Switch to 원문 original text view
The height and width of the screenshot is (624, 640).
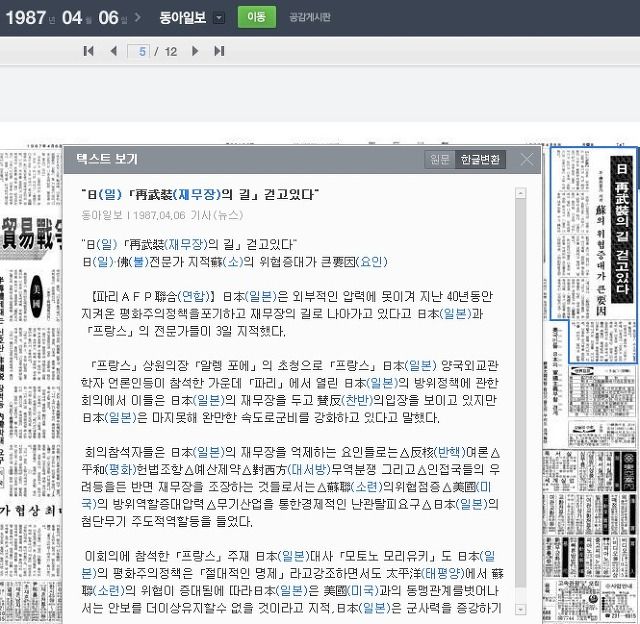click(440, 160)
